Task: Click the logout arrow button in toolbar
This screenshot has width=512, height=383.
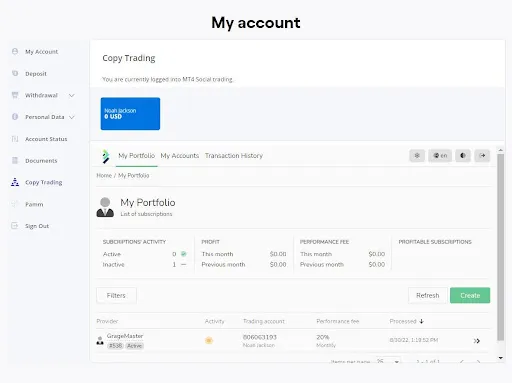Action: coord(482,156)
